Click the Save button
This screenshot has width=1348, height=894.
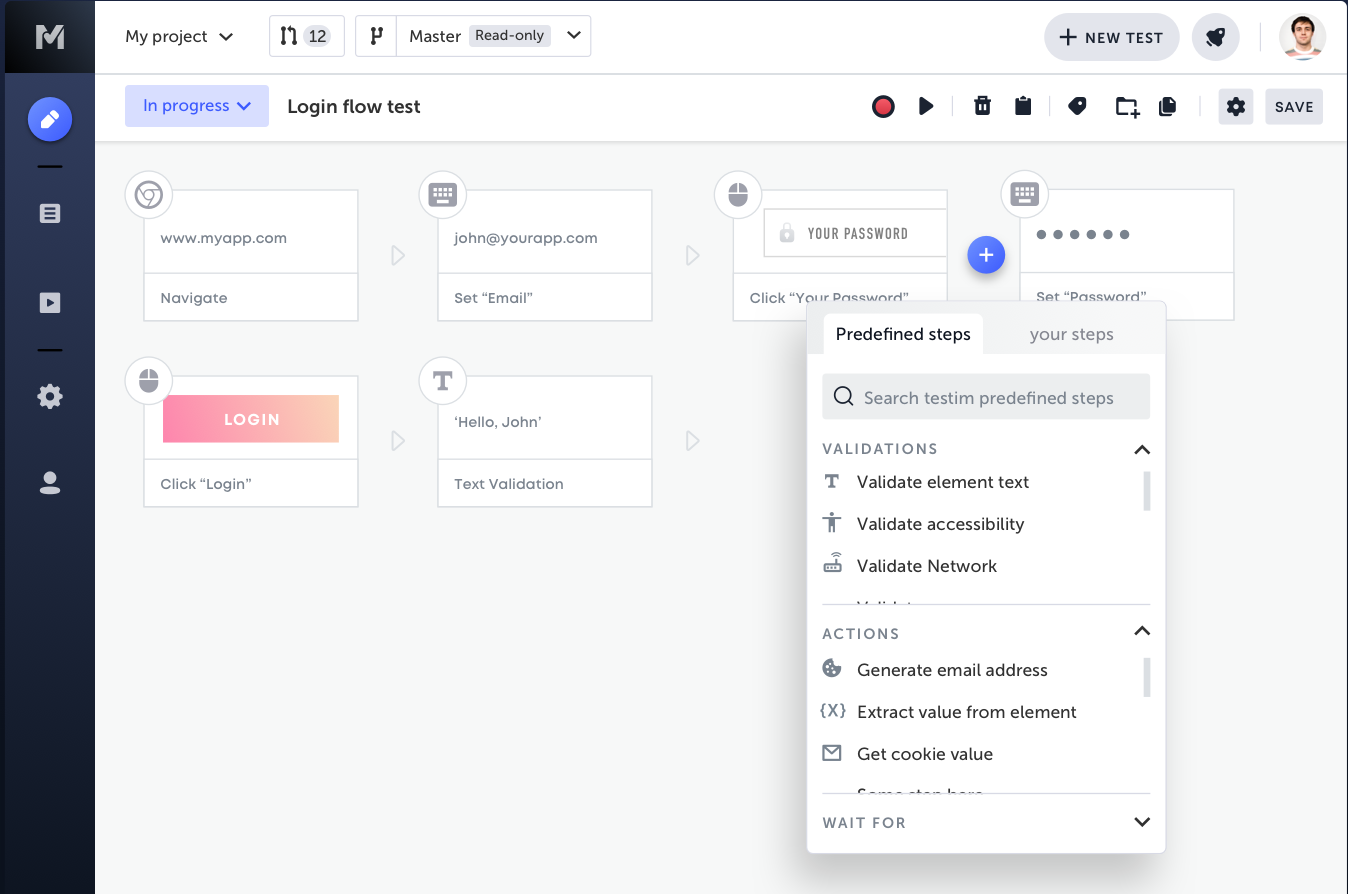point(1294,107)
